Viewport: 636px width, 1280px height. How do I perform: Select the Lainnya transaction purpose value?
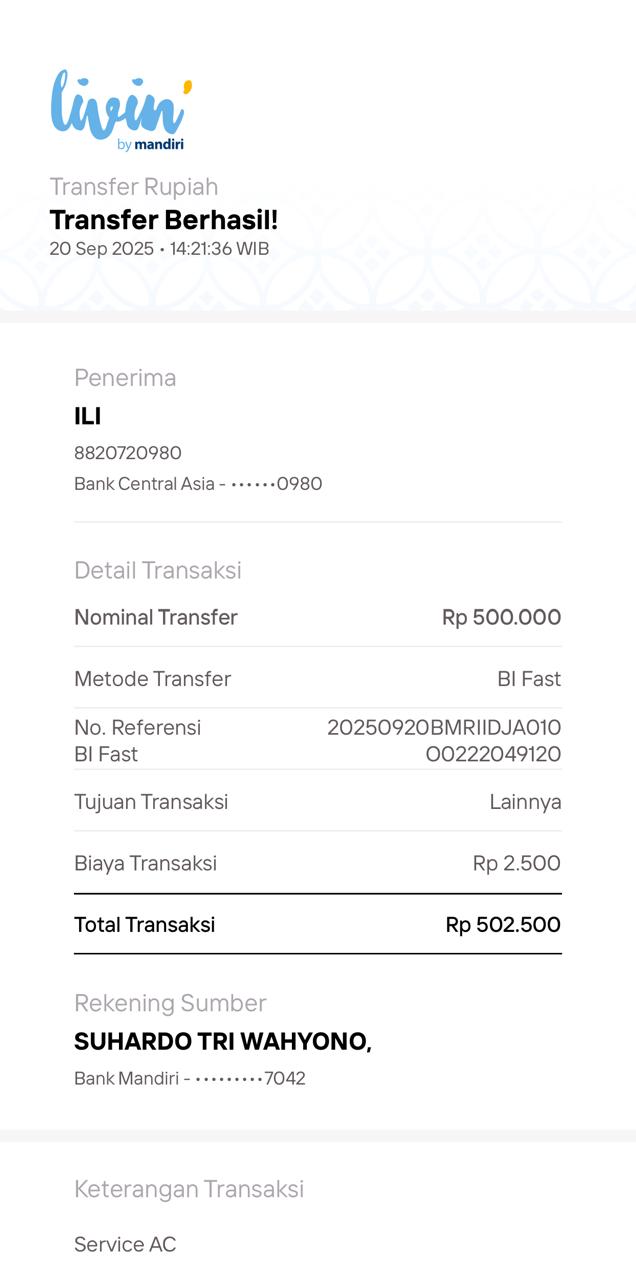pos(525,802)
